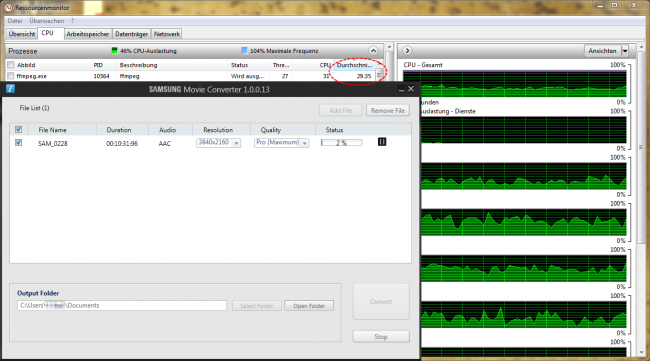Click the 2 % conversion progress bar
Image resolution: width=650 pixels, height=361 pixels.
point(342,143)
